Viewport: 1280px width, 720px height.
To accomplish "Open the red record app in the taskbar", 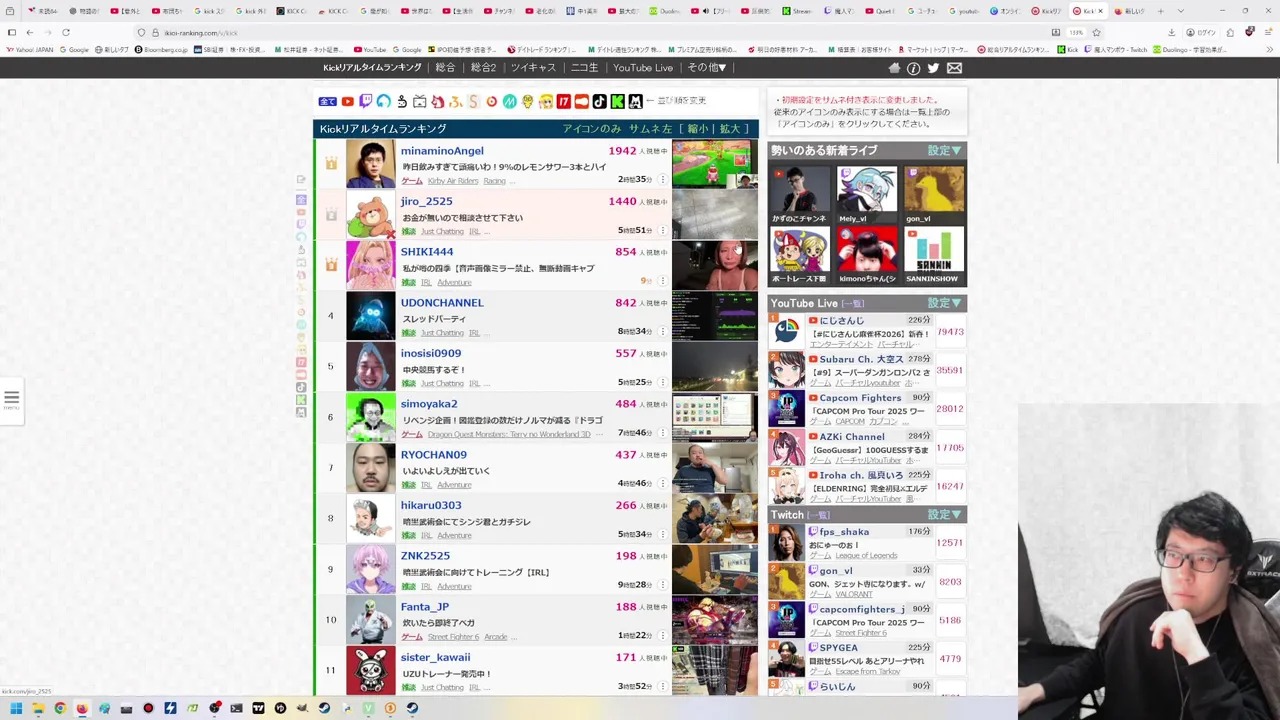I will (148, 708).
